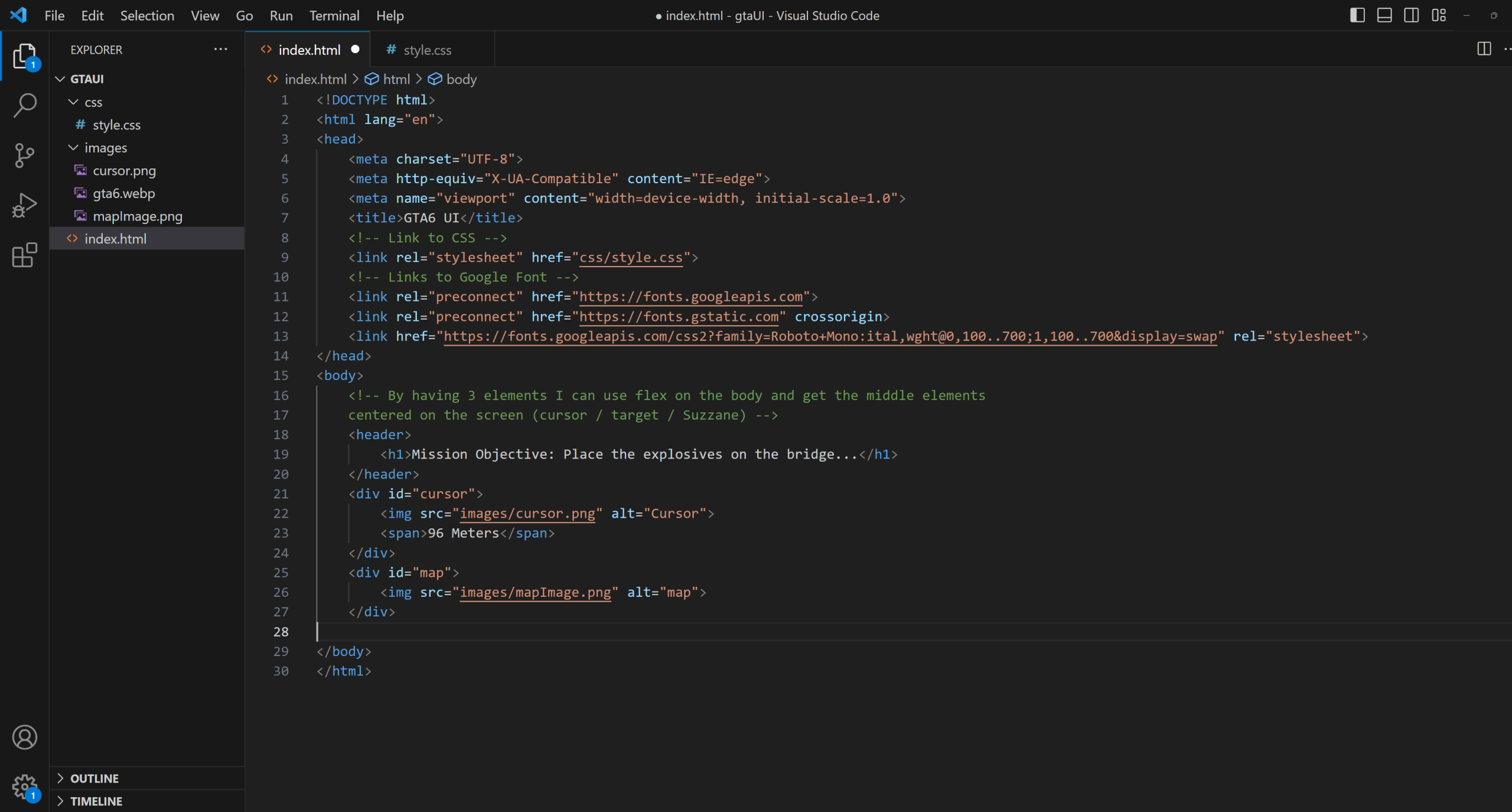Click the index.html file icon in explorer
Image resolution: width=1512 pixels, height=812 pixels.
72,238
